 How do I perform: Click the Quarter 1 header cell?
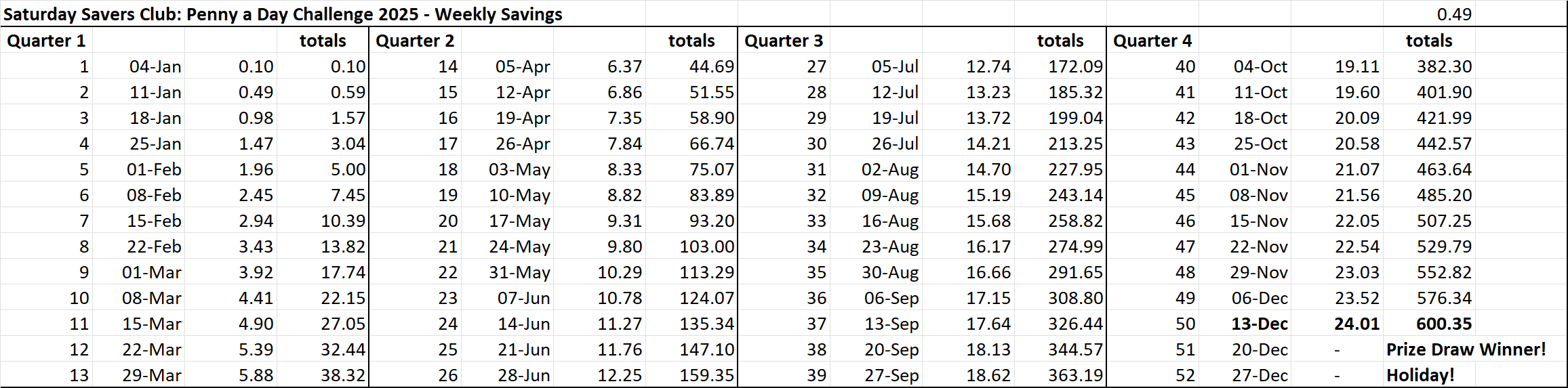[46, 41]
